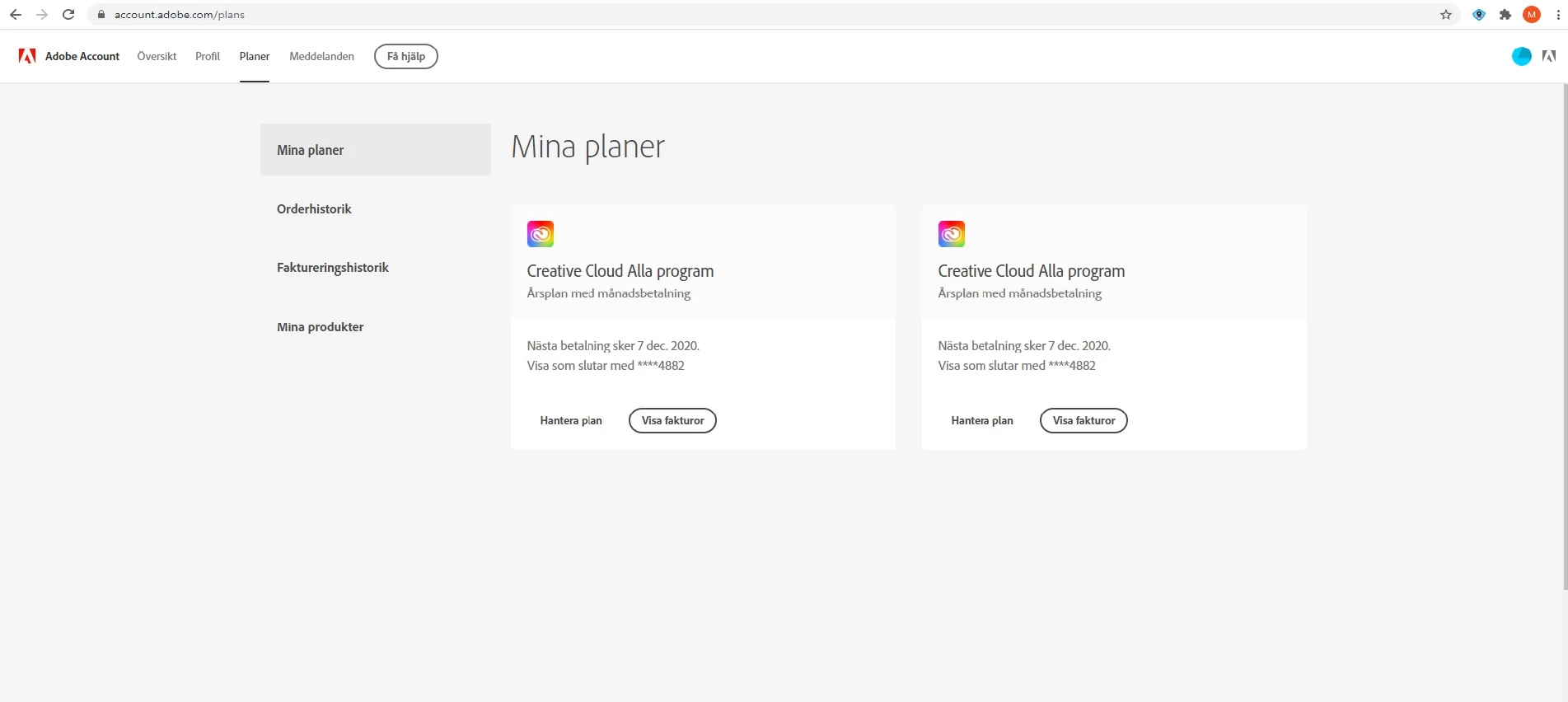Bookmark page with star icon
The height and width of the screenshot is (702, 1568).
[1446, 15]
